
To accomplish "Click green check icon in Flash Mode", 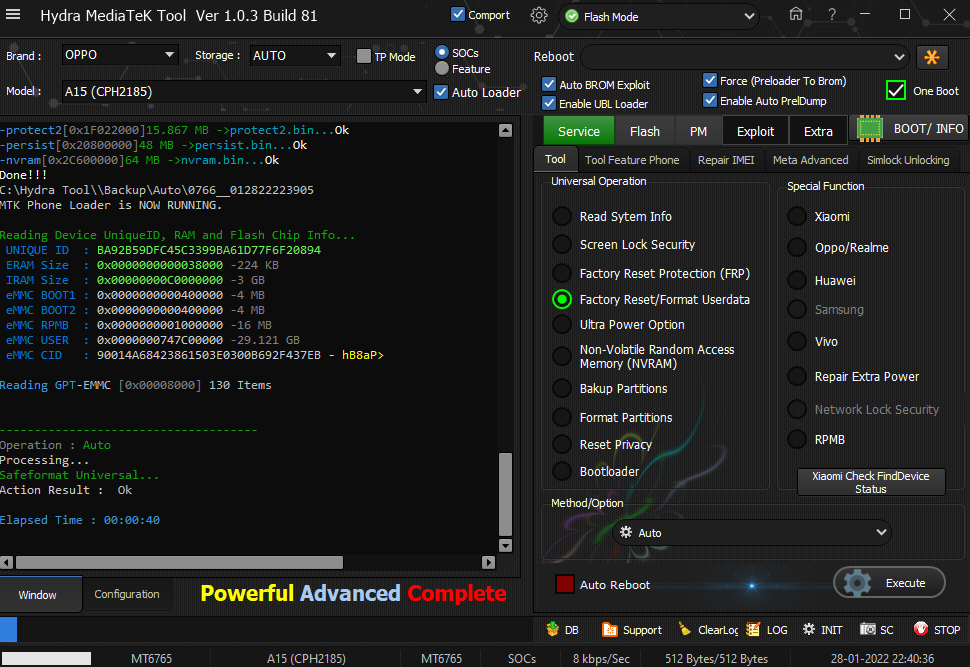I will 572,17.
